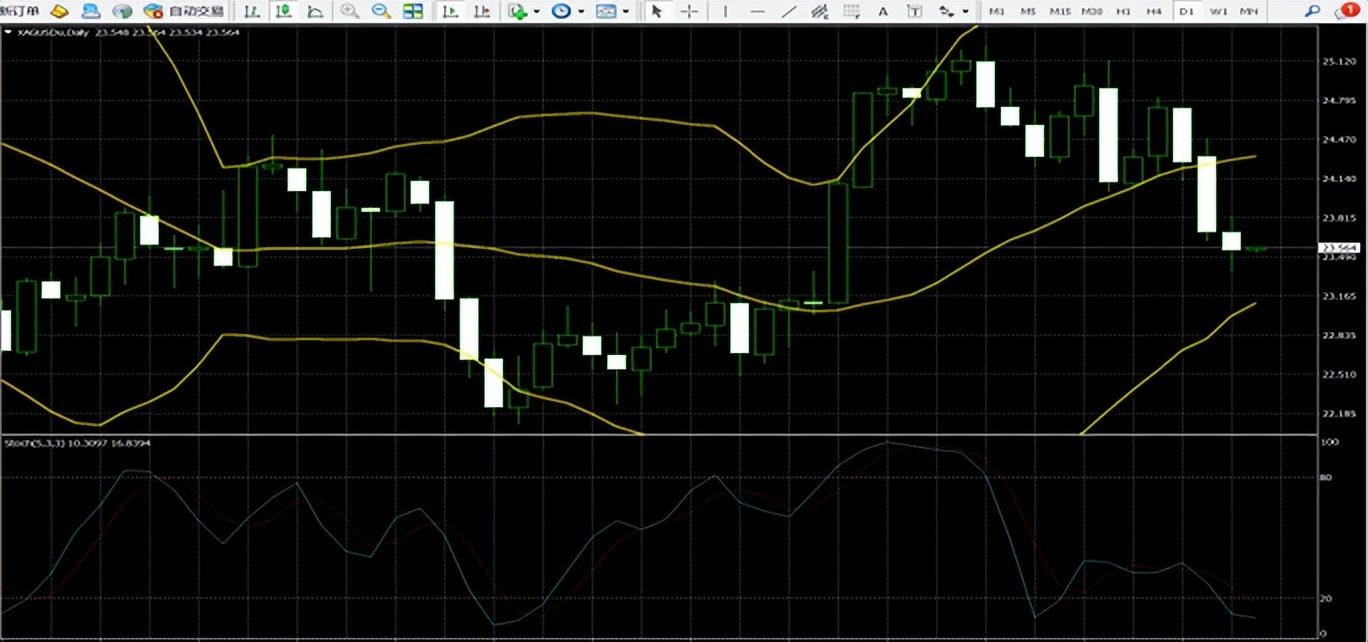Expand the Templates dropdown arrow
Image resolution: width=1368 pixels, height=642 pixels.
[x=626, y=12]
